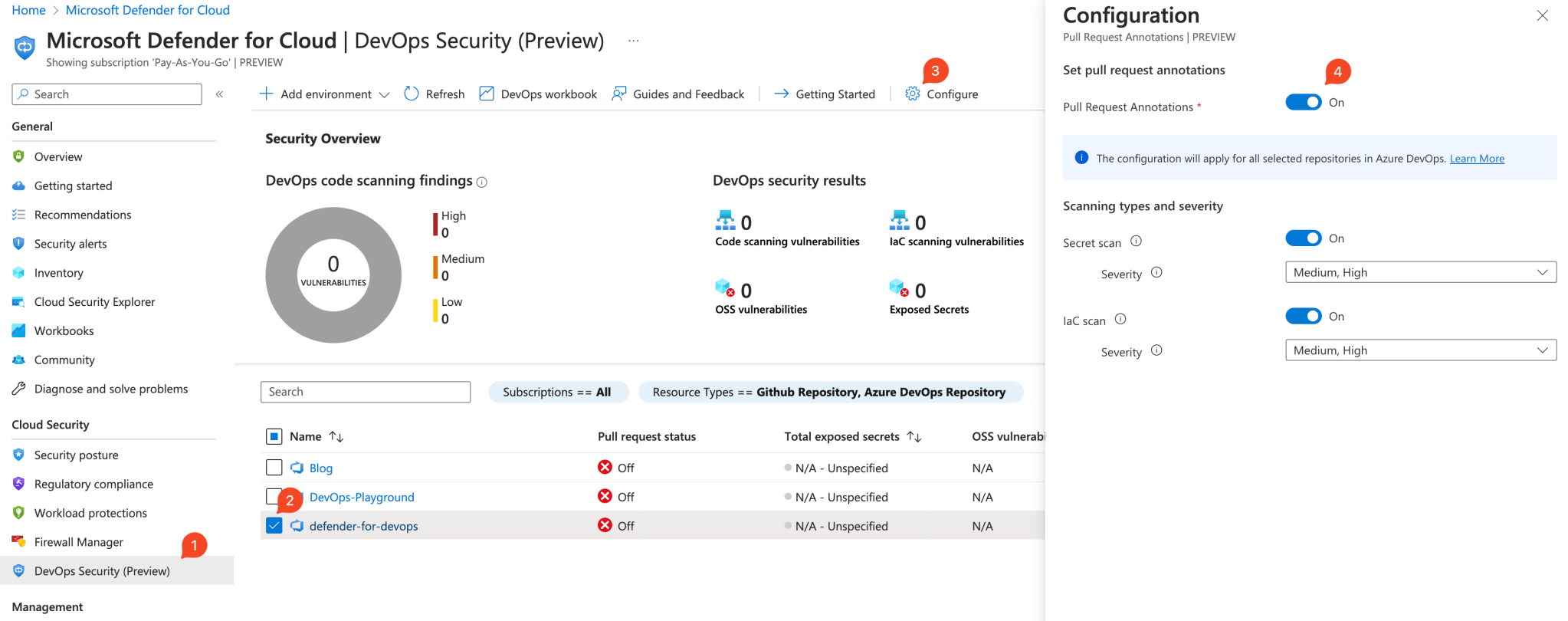The width and height of the screenshot is (1568, 621).
Task: Collapse the sidebar with the double chevron
Action: coord(219,94)
